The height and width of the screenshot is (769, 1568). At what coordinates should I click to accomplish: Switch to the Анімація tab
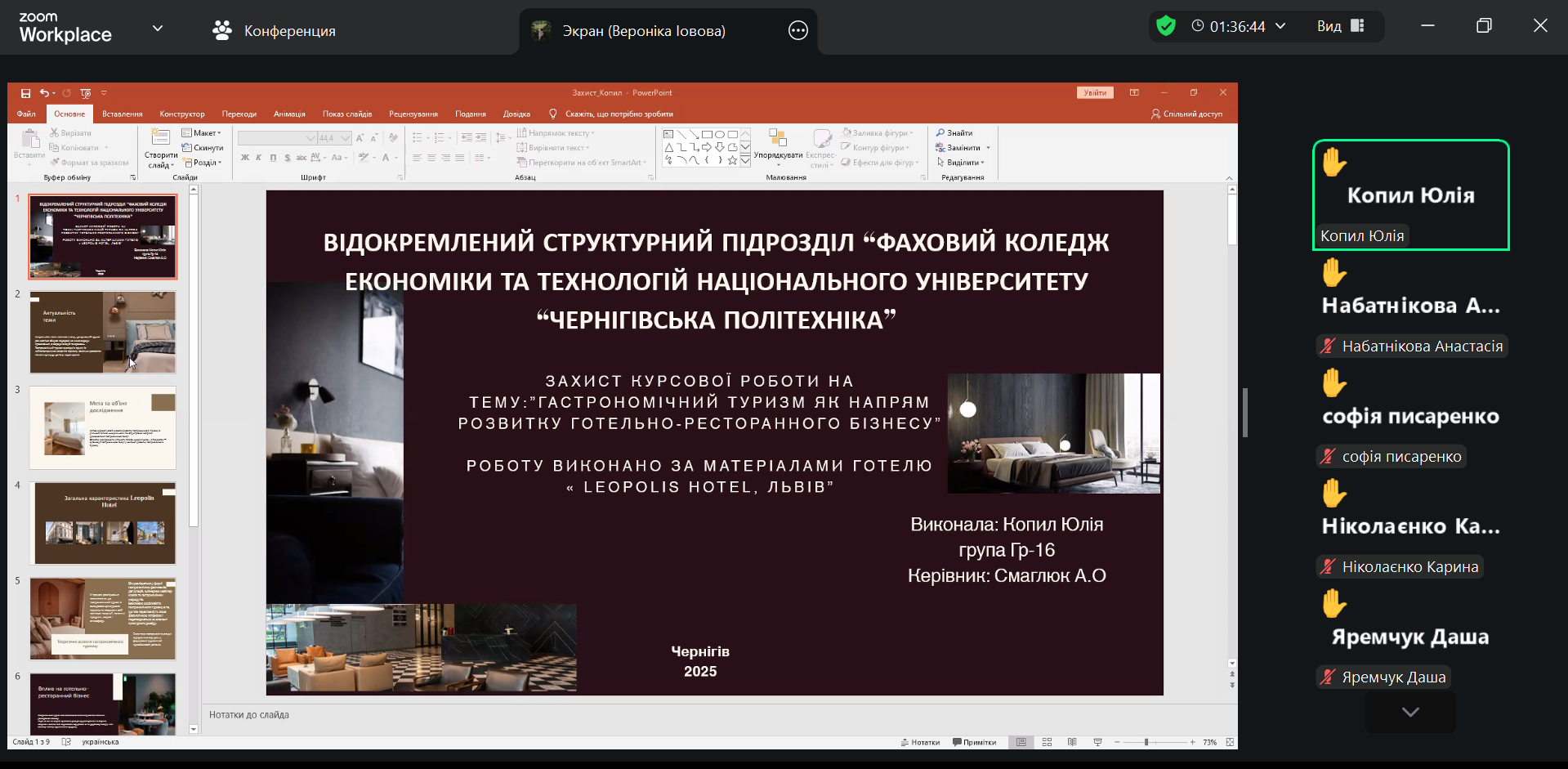pos(289,114)
